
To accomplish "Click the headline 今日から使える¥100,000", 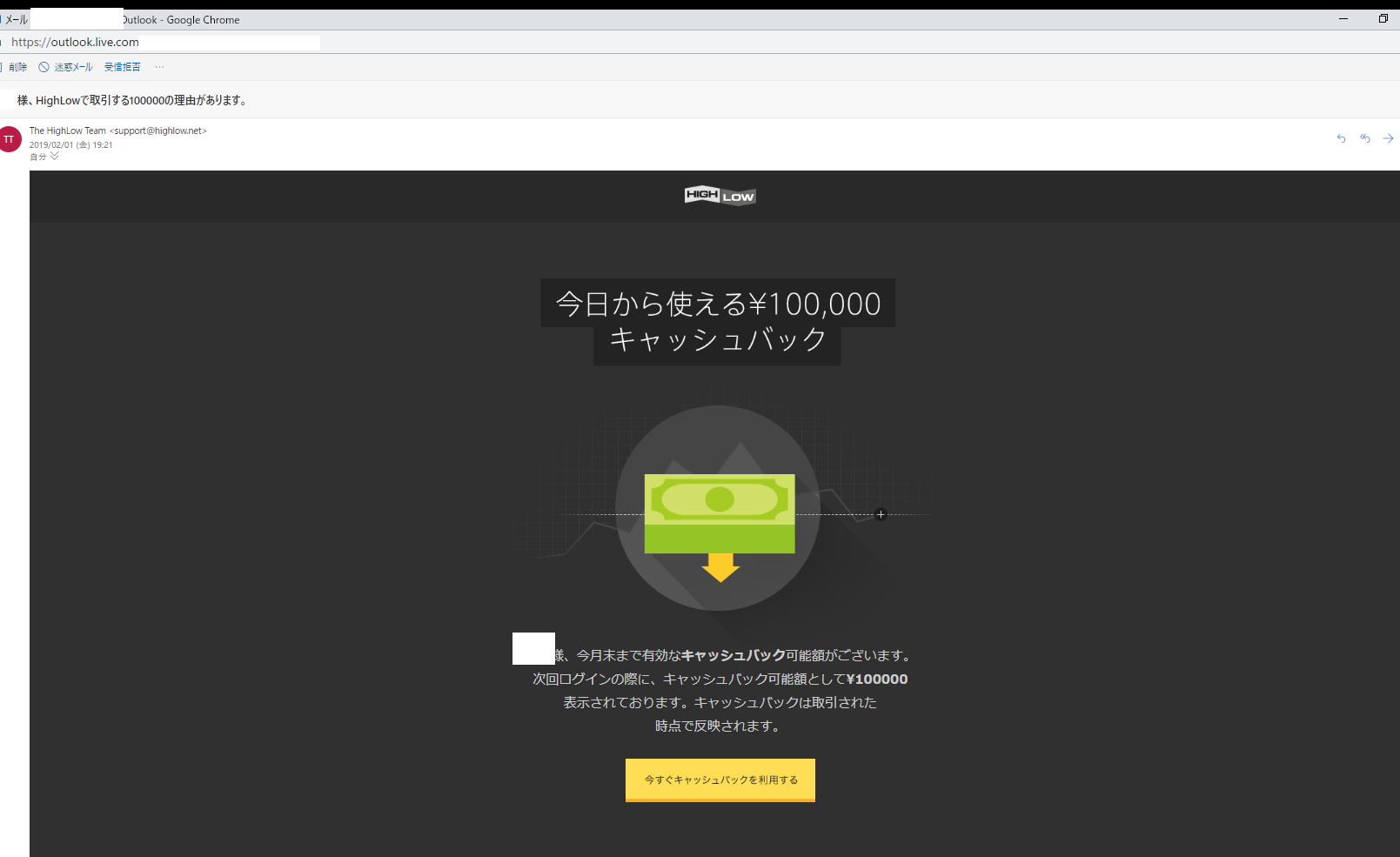I will click(718, 304).
